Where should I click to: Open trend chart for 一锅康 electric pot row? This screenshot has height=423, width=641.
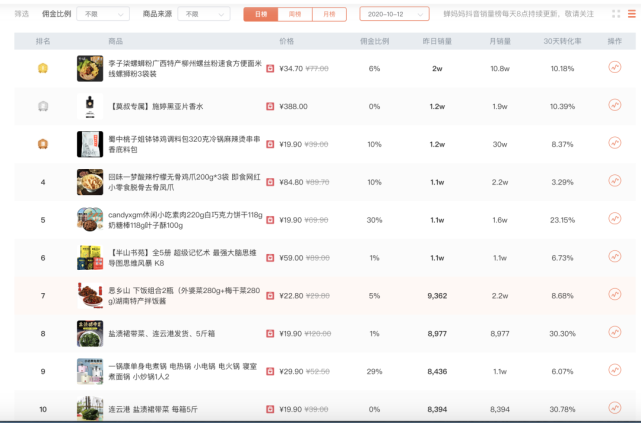[x=614, y=370]
